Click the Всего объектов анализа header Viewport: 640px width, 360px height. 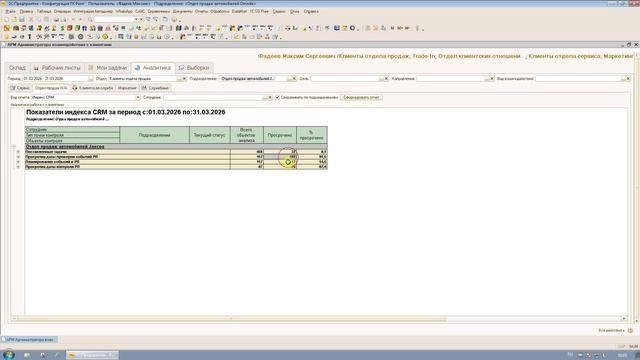tap(247, 135)
